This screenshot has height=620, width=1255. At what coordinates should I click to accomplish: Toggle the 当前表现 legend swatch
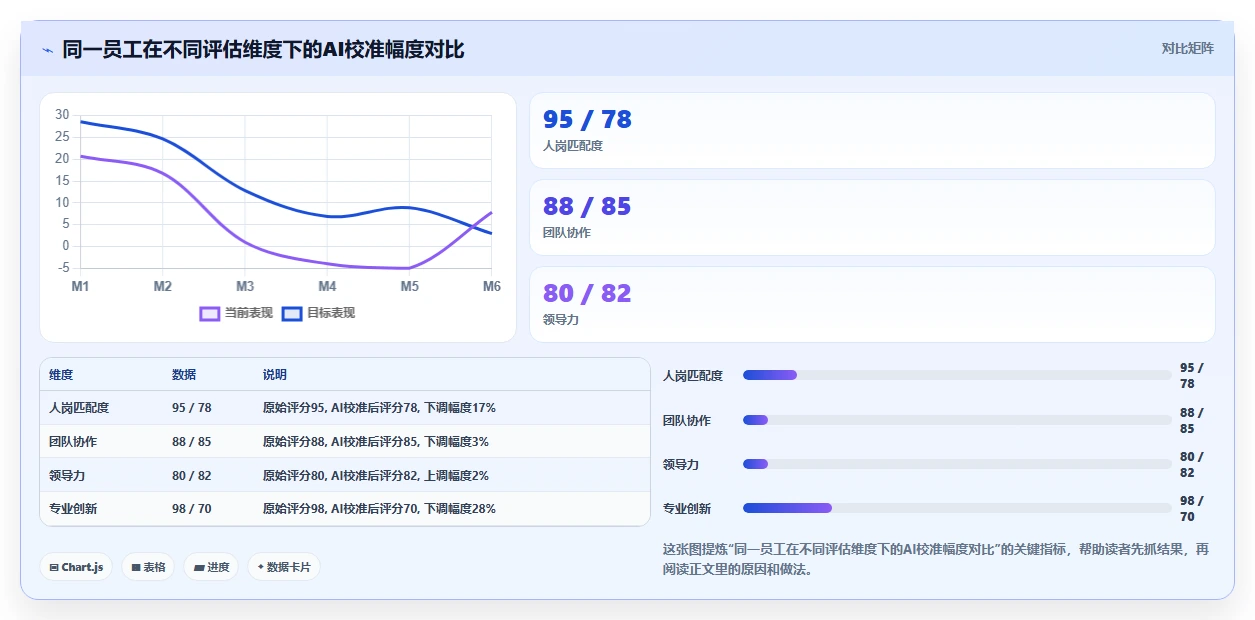[210, 313]
